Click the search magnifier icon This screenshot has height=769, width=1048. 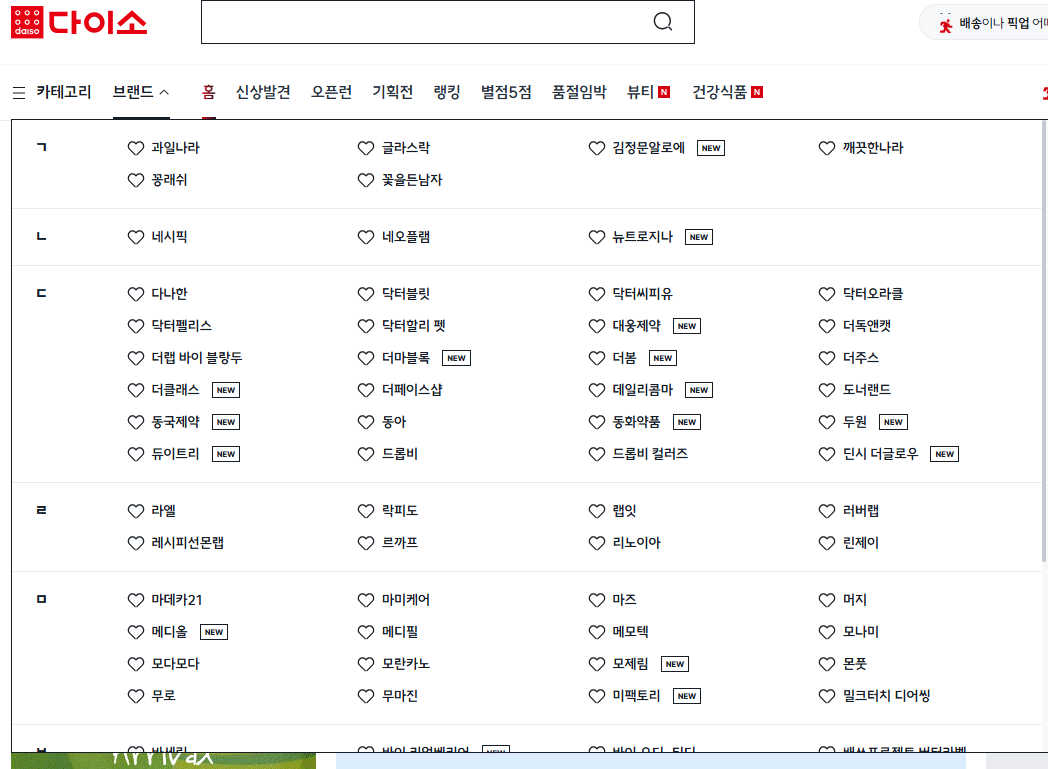point(662,22)
